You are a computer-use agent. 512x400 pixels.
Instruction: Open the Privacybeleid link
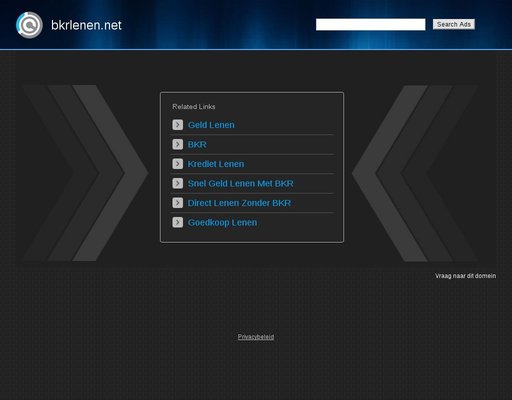(x=256, y=337)
